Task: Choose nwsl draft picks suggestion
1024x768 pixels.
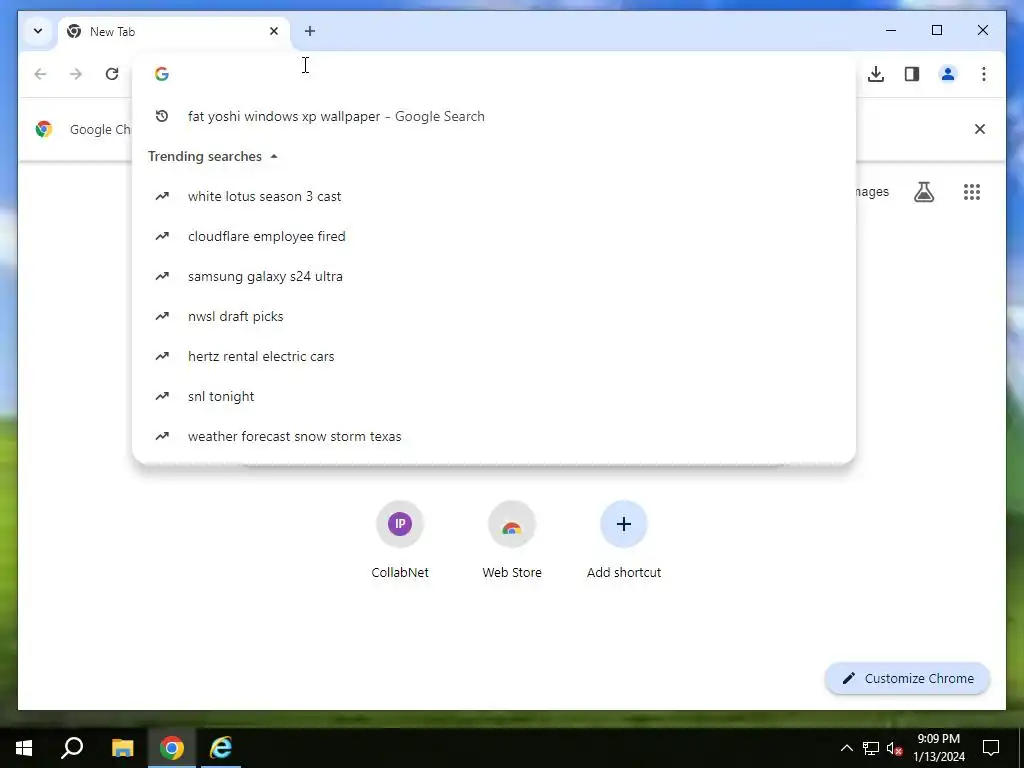Action: coord(494,316)
